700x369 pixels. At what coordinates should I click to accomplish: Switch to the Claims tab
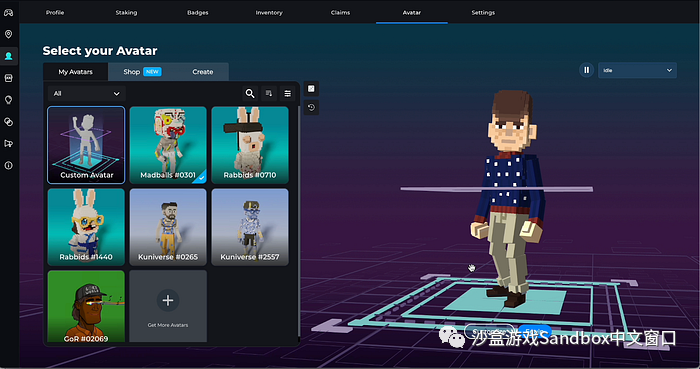point(340,12)
